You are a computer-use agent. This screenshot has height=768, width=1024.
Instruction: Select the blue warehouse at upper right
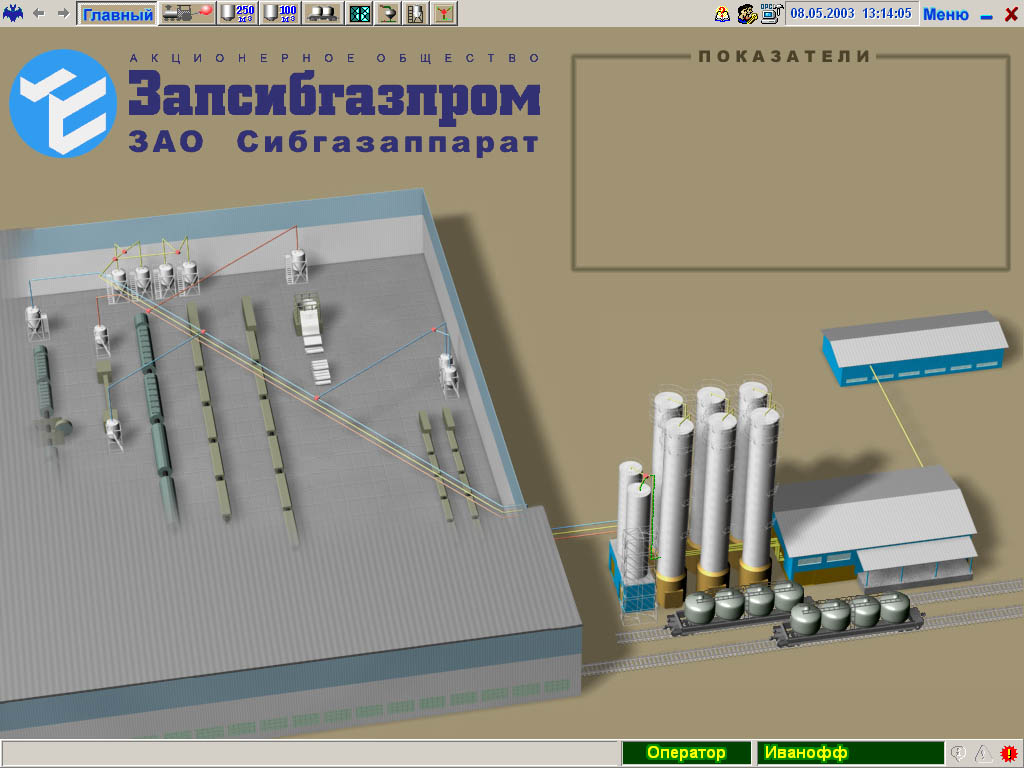pos(916,348)
